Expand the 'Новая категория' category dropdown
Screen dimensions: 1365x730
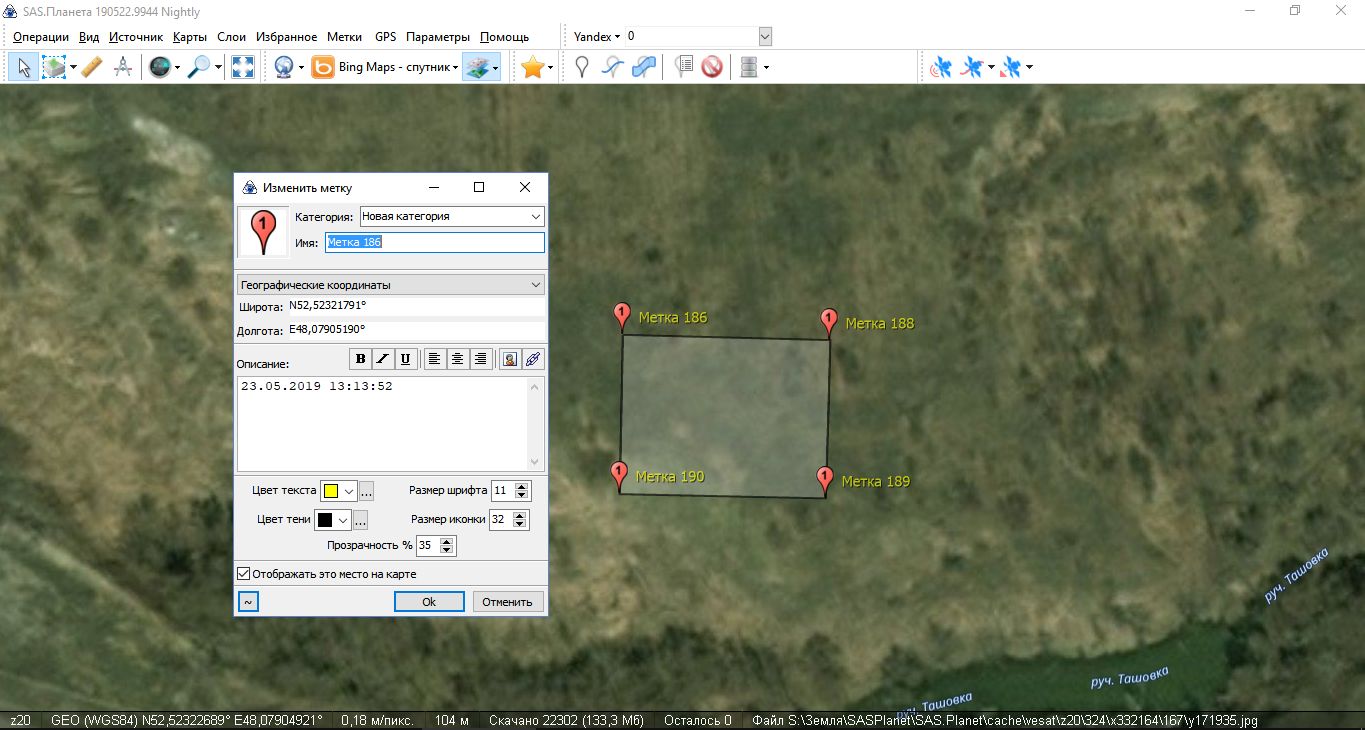click(535, 216)
